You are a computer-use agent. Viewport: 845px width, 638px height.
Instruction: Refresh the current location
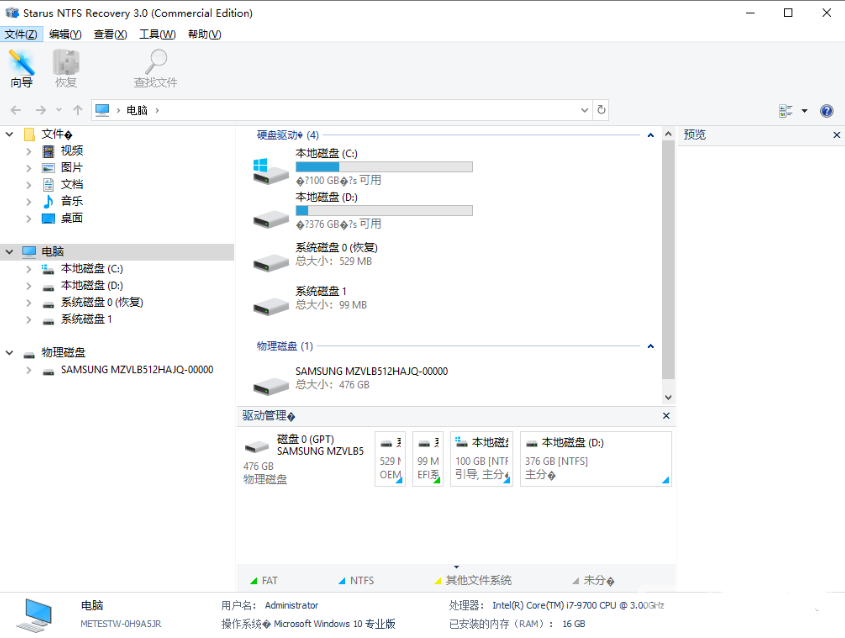coord(601,110)
